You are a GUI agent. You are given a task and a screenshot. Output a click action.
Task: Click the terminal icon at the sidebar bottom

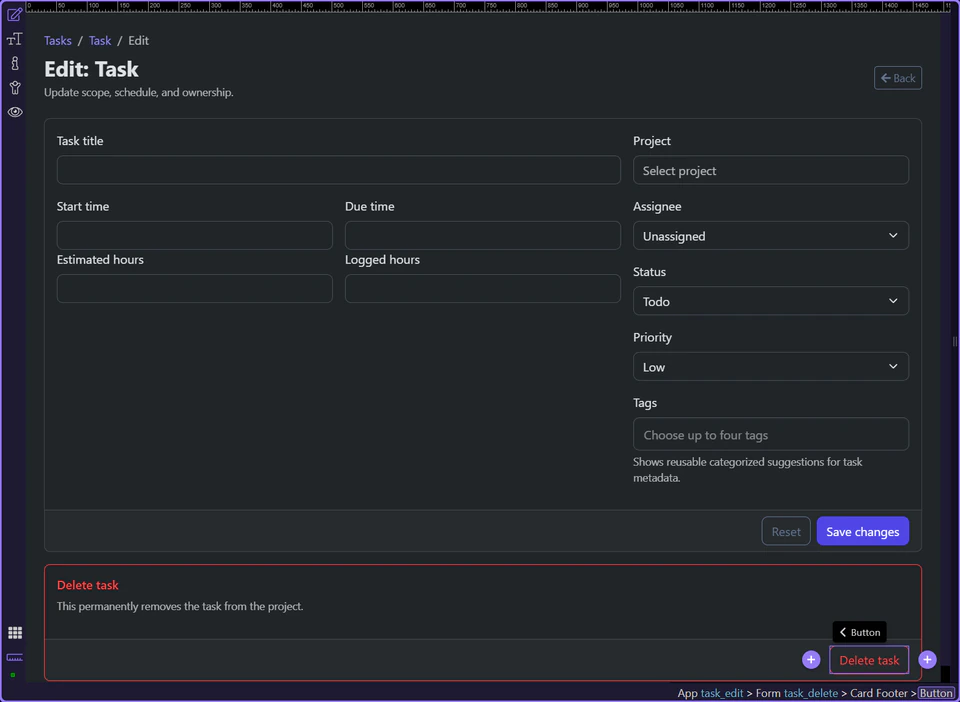pos(14,657)
